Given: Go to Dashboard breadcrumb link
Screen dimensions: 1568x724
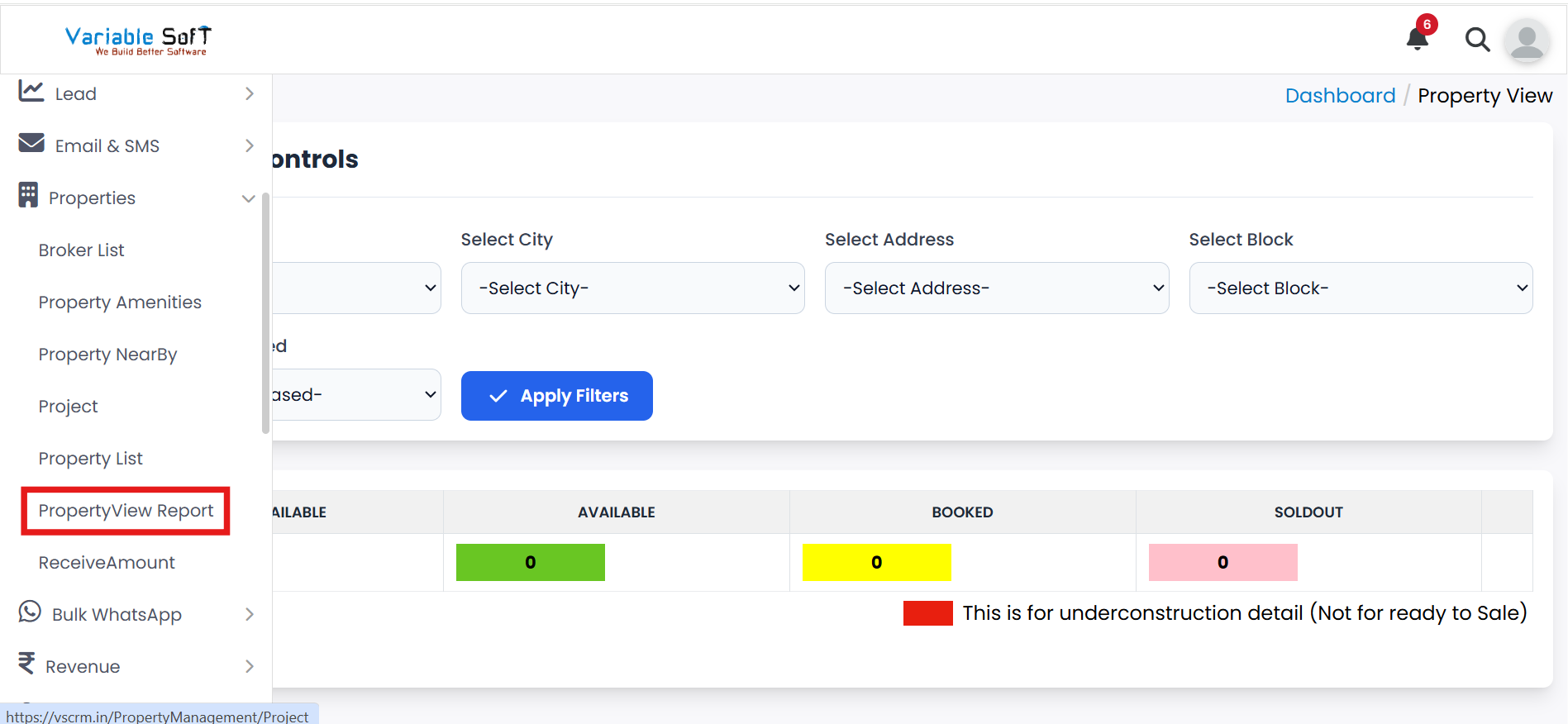Looking at the screenshot, I should click(1340, 96).
